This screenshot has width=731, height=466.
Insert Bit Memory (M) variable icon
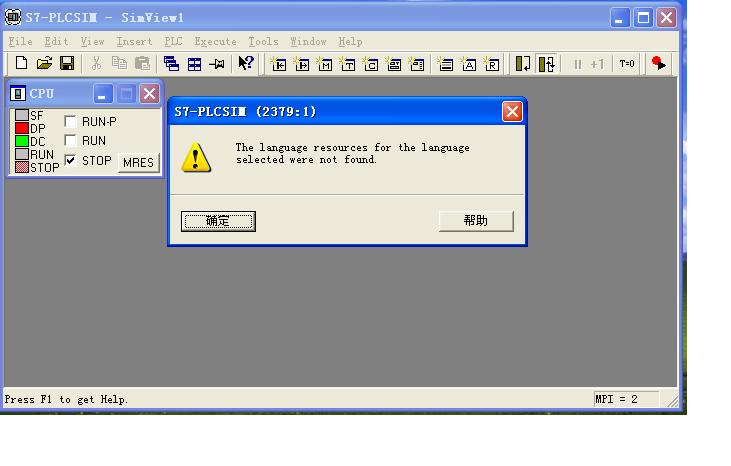324,64
